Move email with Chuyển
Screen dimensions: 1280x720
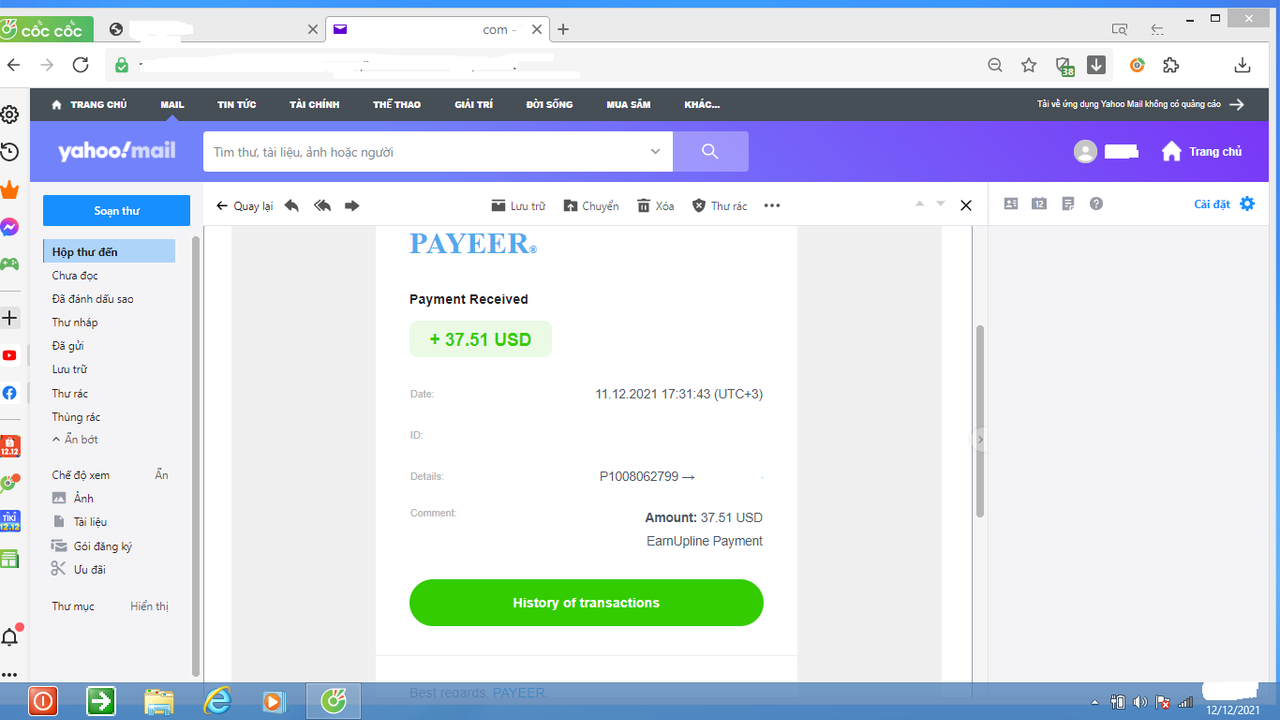click(591, 206)
